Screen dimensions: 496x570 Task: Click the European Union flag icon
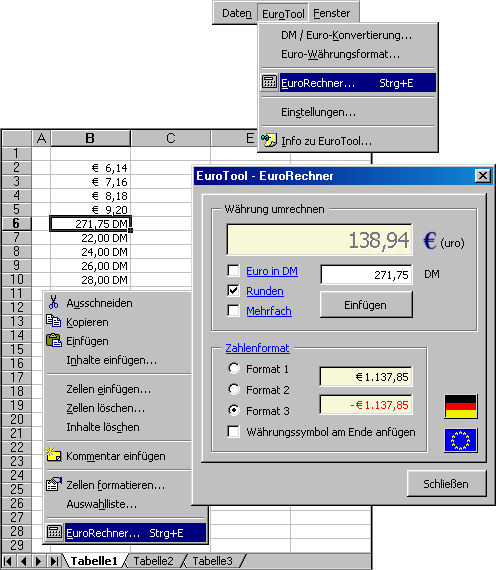point(460,440)
